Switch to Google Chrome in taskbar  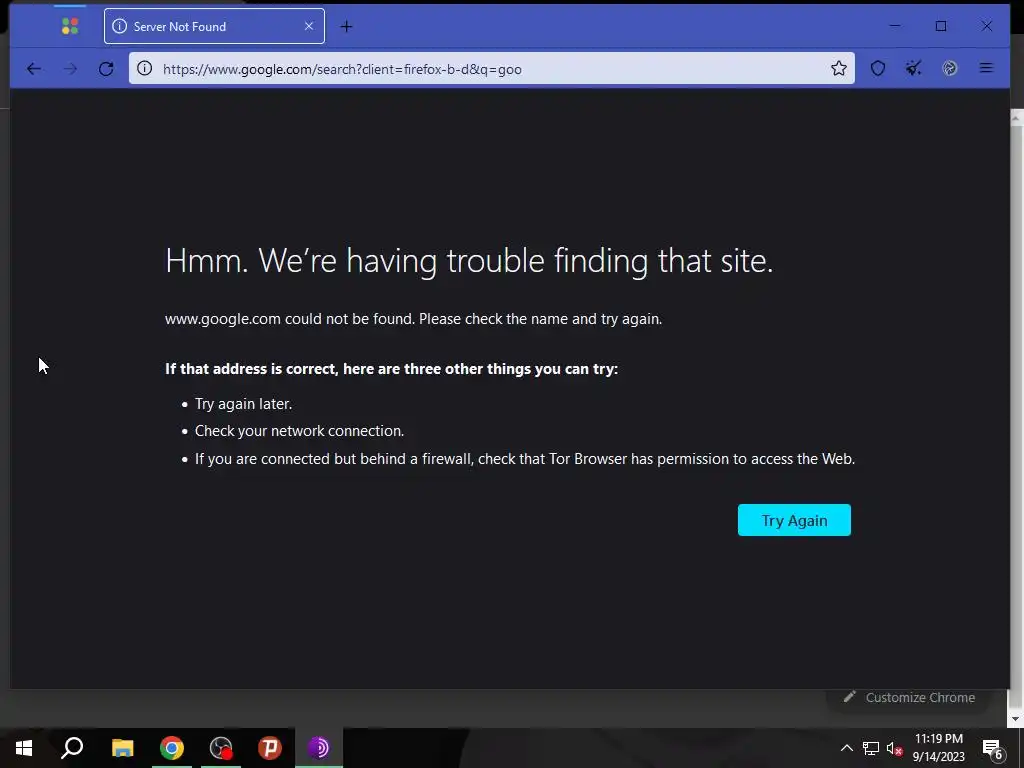[172, 748]
